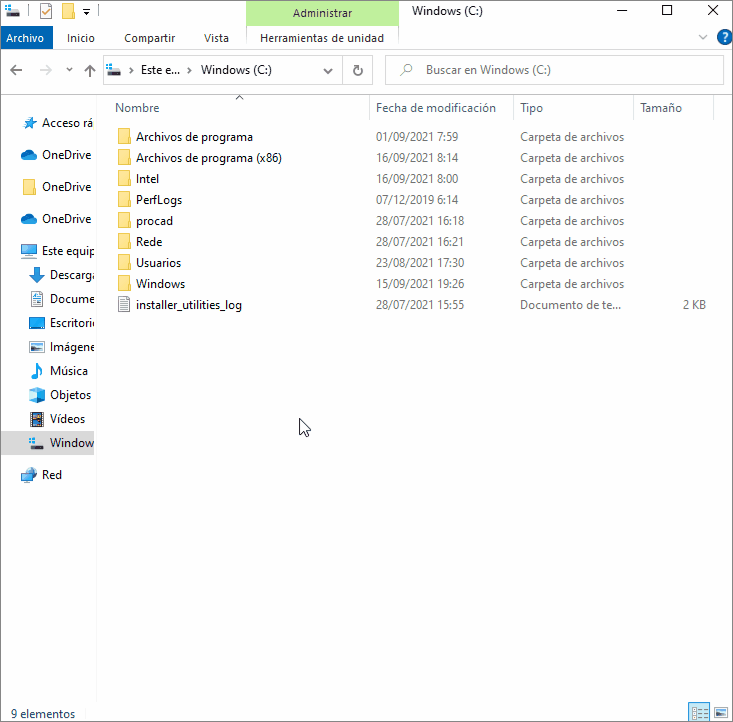Image resolution: width=733 pixels, height=722 pixels.
Task: Open Vídeos in the navigation pane
Action: click(57, 419)
